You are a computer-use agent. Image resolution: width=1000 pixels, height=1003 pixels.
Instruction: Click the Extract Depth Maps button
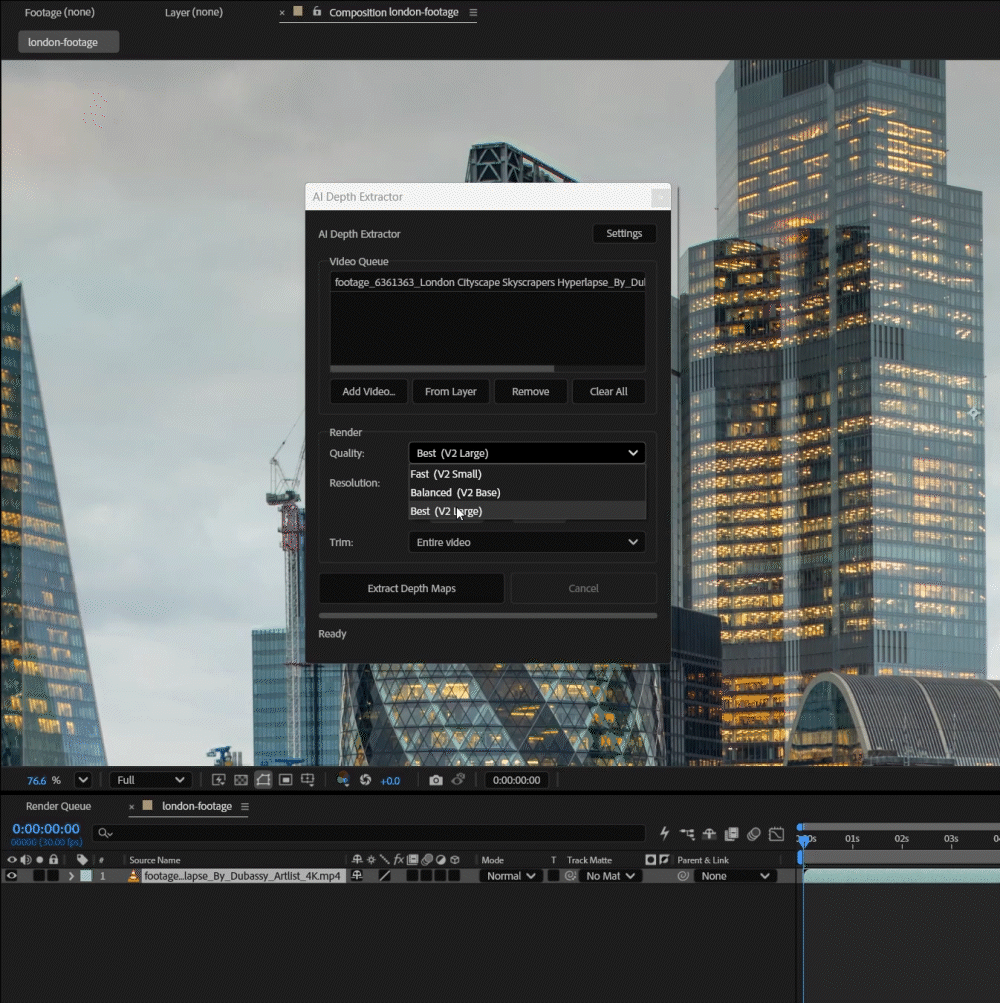(x=411, y=588)
